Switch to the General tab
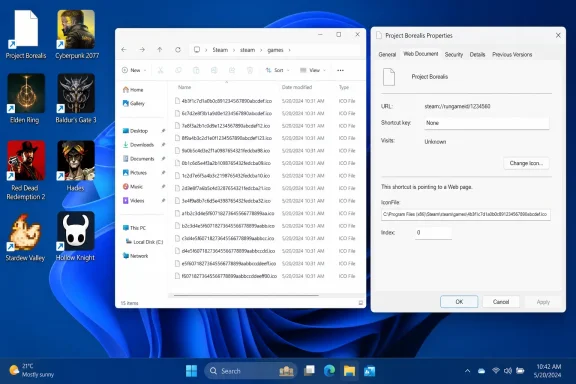This screenshot has height=384, width=576. [x=387, y=54]
